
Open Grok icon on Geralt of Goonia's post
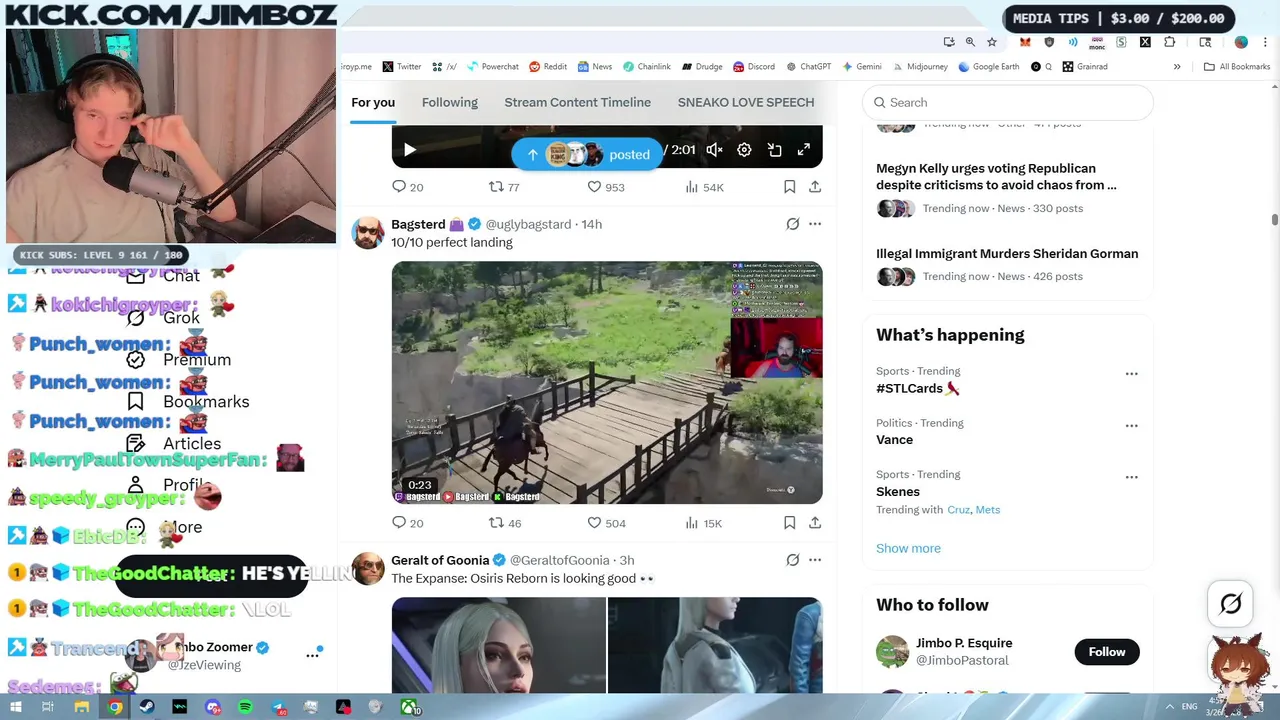click(792, 560)
